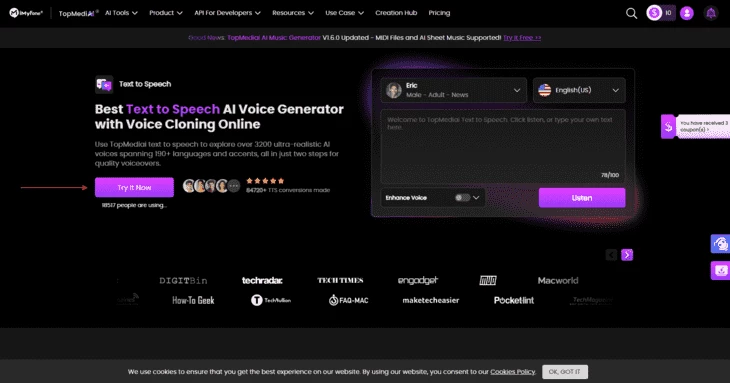Click inside the text-to-speech input box
Image resolution: width=730 pixels, height=383 pixels.
pos(503,147)
